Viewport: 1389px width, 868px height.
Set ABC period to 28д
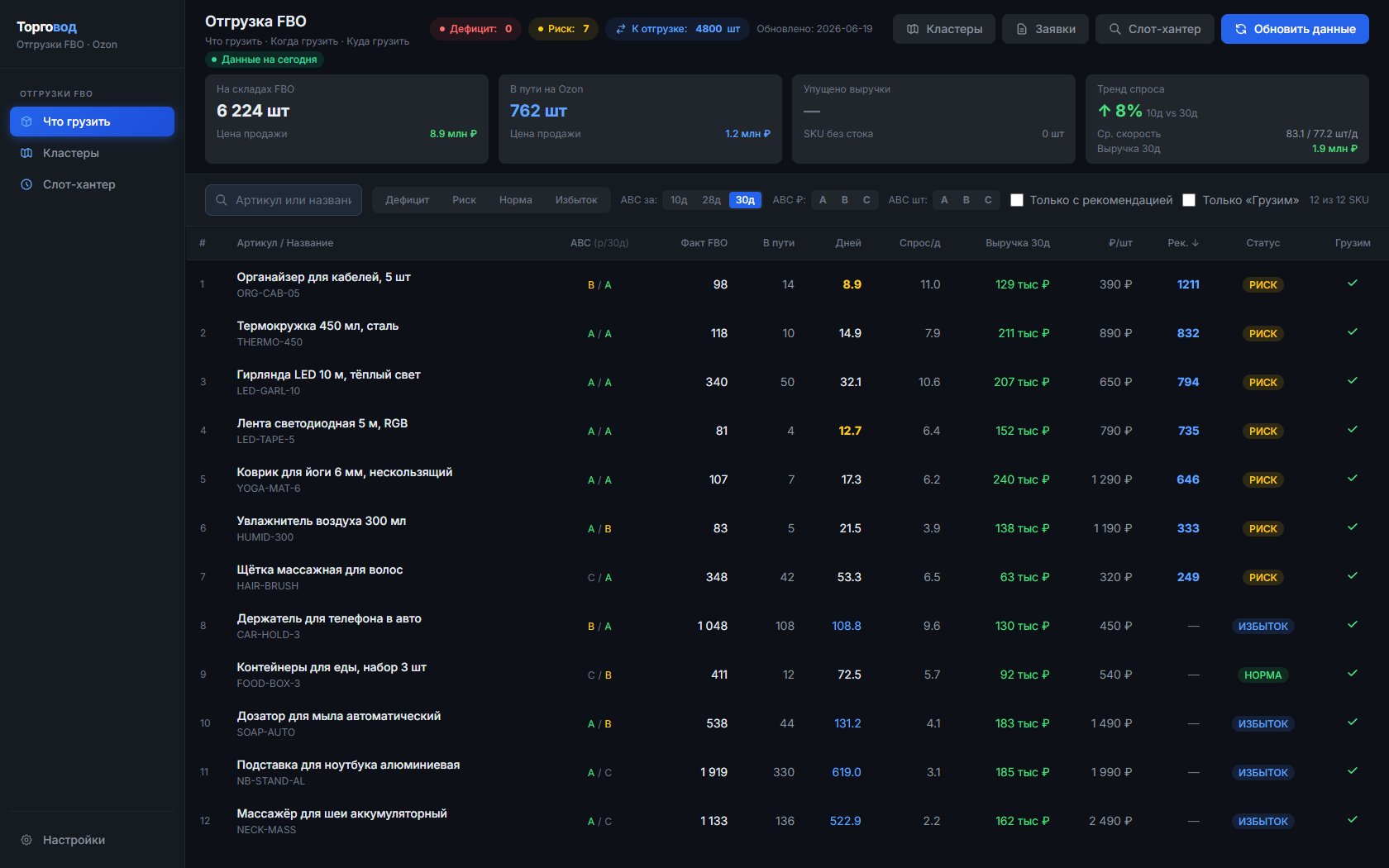(712, 200)
